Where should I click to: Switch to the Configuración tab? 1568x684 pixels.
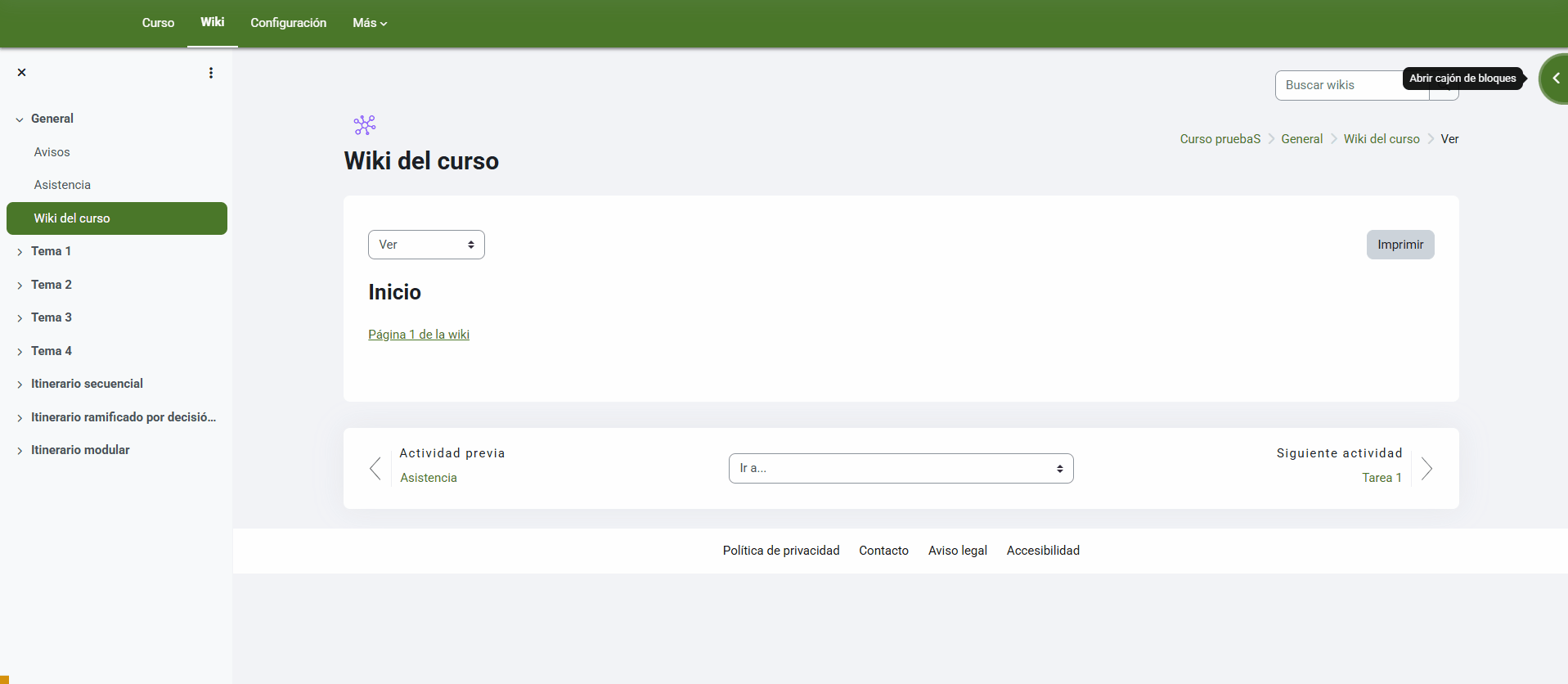tap(288, 23)
